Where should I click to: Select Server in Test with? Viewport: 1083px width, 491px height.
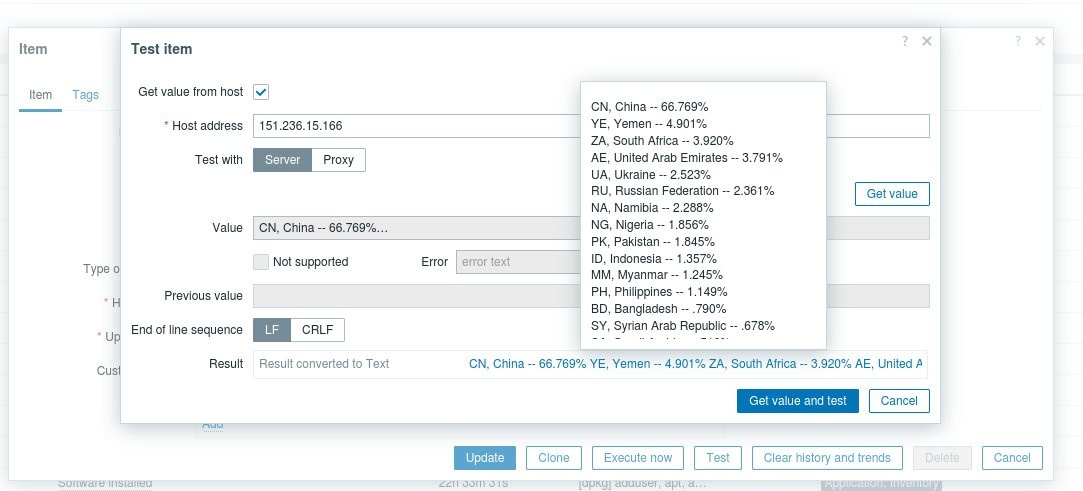coord(282,160)
